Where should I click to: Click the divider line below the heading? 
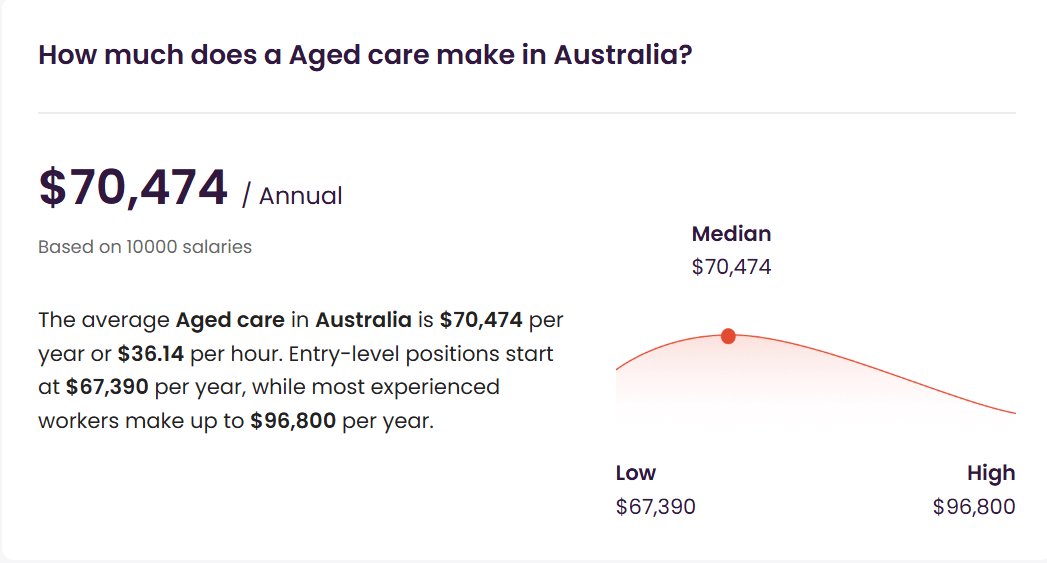pos(527,113)
